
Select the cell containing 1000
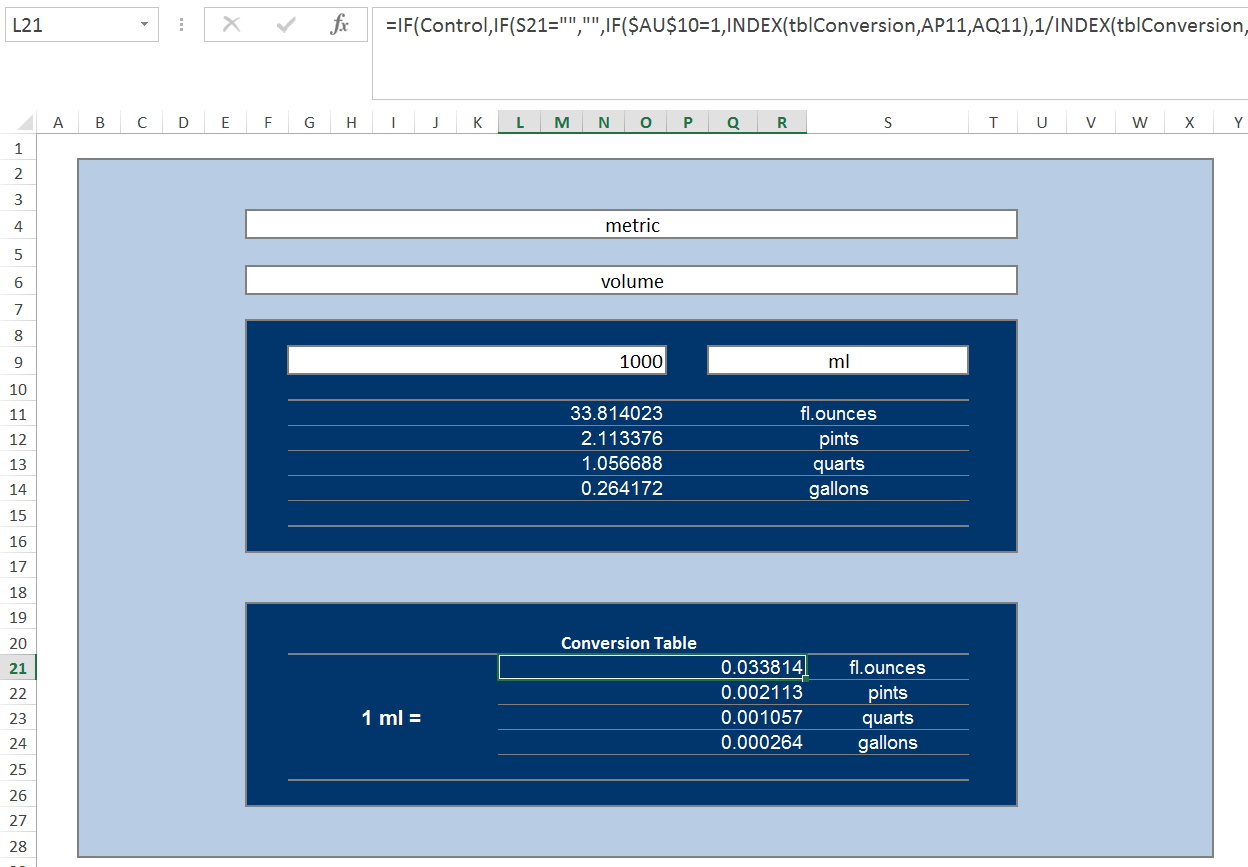(475, 360)
